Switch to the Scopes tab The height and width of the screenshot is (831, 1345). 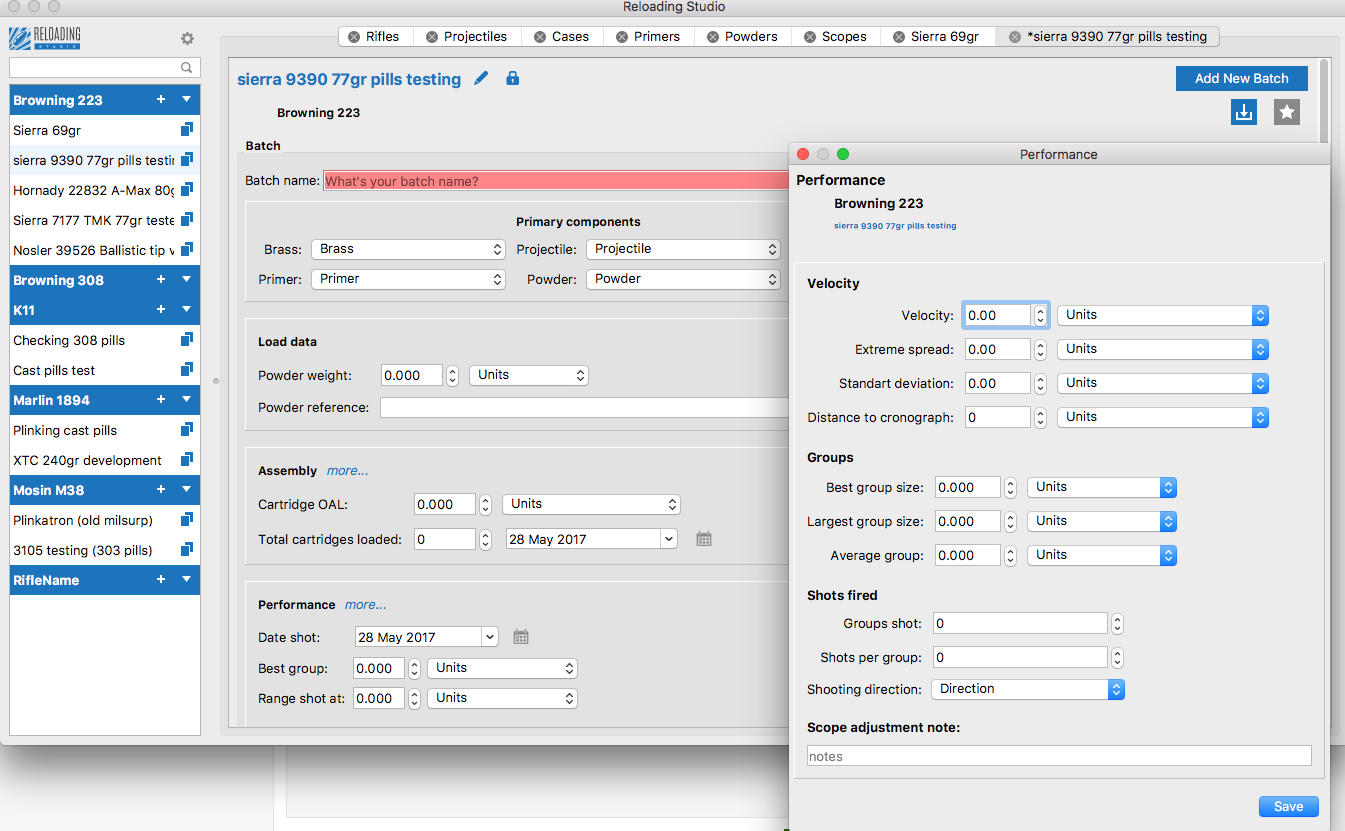click(834, 36)
